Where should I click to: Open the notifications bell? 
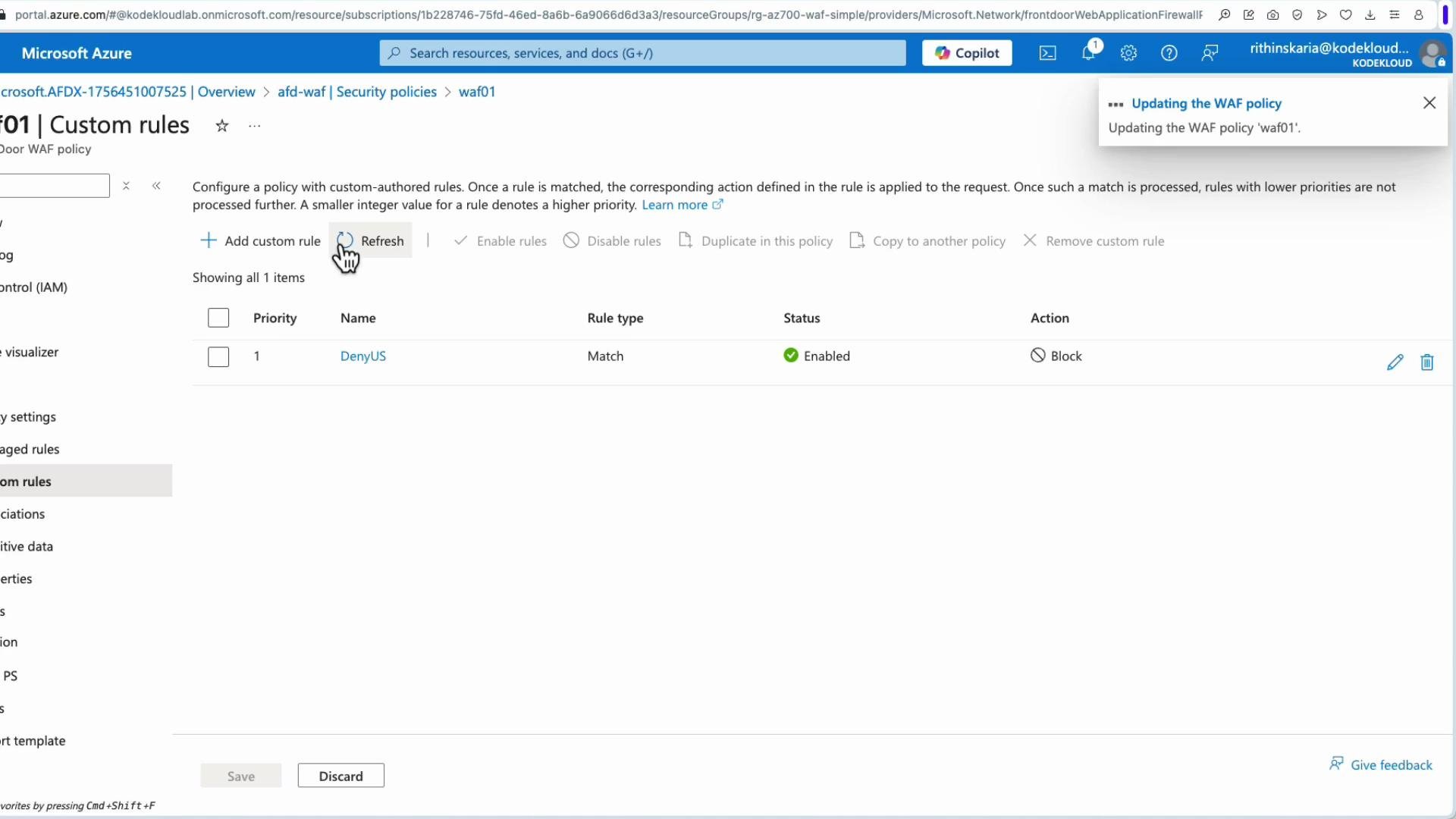pyautogui.click(x=1089, y=52)
